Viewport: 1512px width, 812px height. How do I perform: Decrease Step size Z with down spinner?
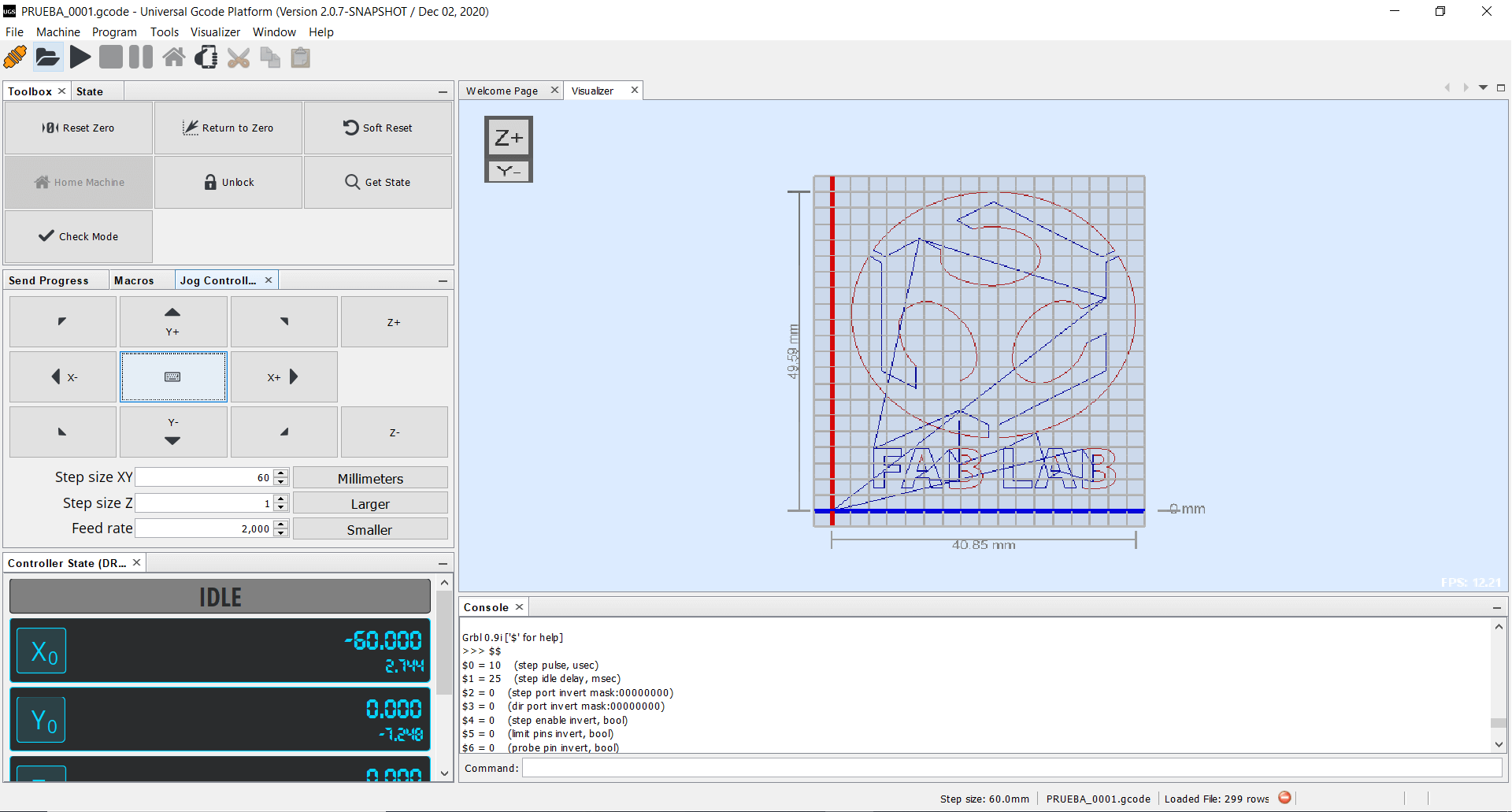tap(281, 507)
